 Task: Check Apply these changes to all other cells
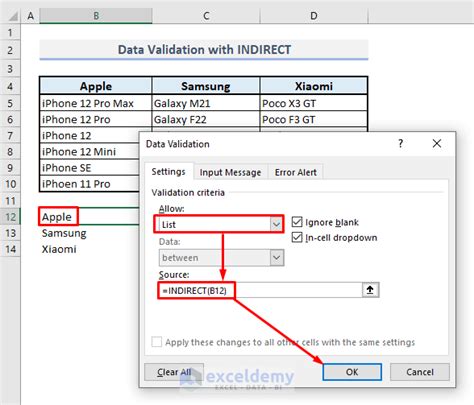[157, 342]
